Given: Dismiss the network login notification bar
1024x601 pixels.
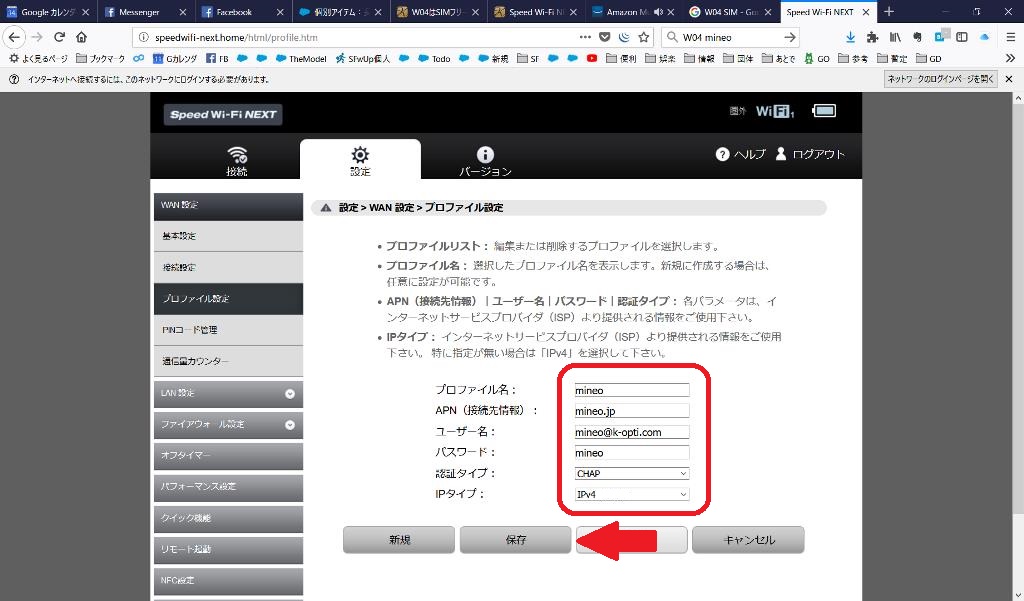Looking at the screenshot, I should click(1009, 79).
